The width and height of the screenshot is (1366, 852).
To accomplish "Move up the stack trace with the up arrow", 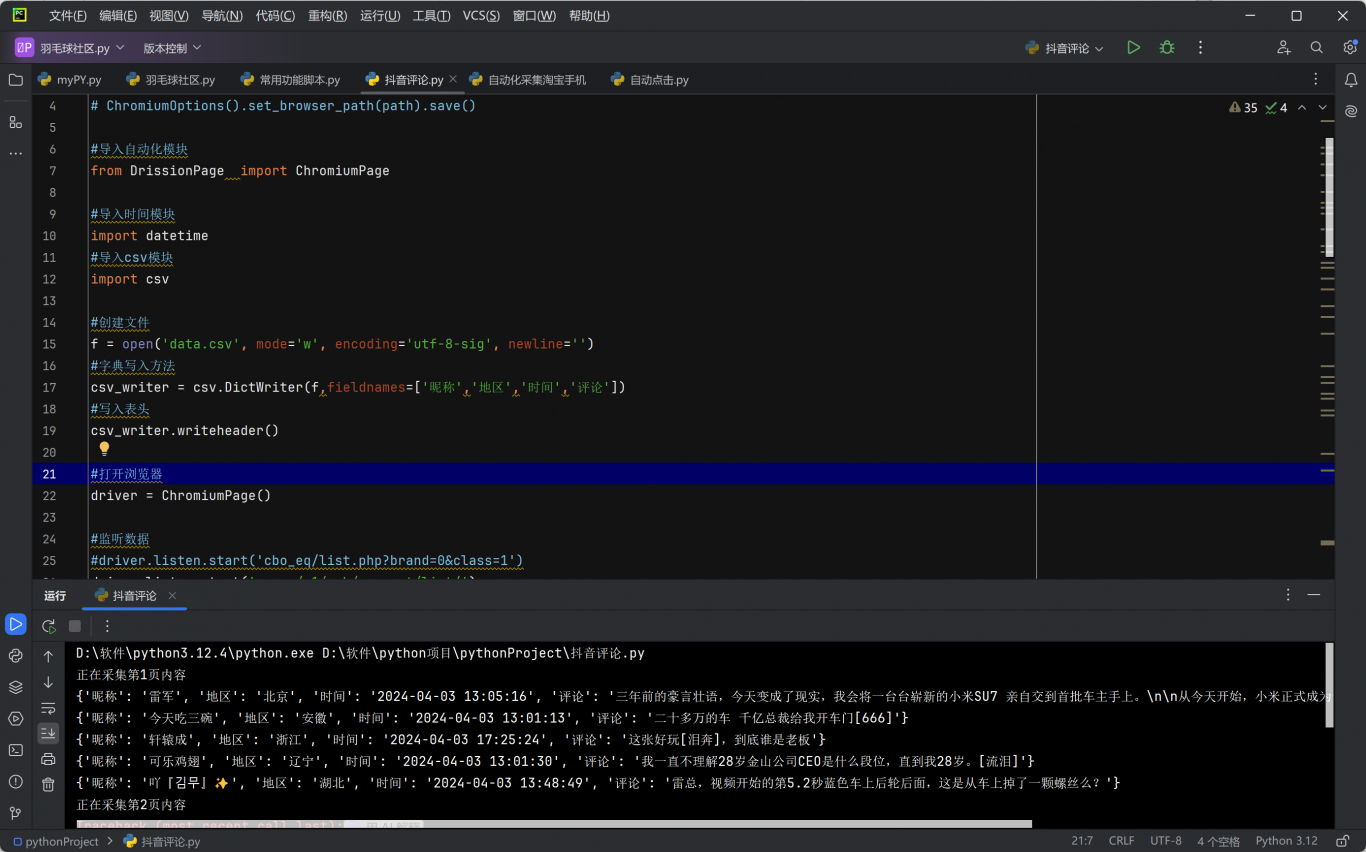I will click(48, 656).
